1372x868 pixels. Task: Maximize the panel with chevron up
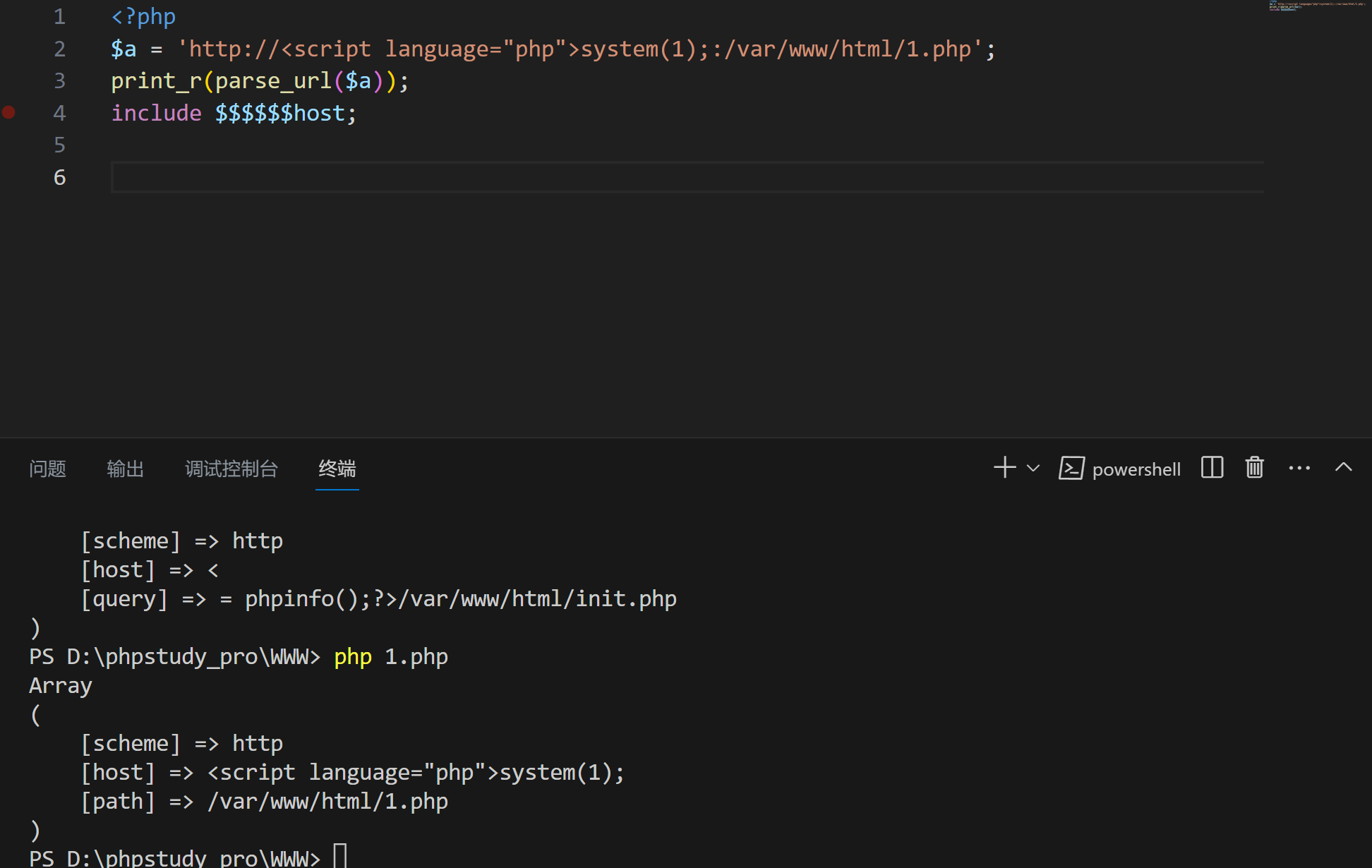click(x=1344, y=467)
